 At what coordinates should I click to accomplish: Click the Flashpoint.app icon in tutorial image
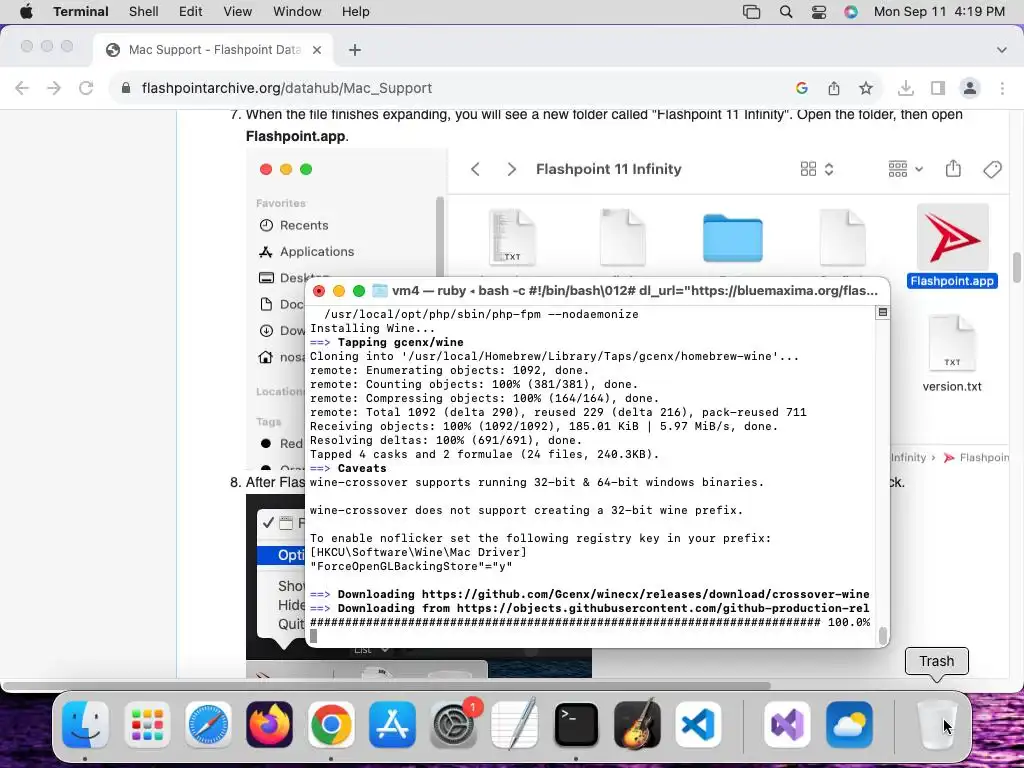point(953,237)
